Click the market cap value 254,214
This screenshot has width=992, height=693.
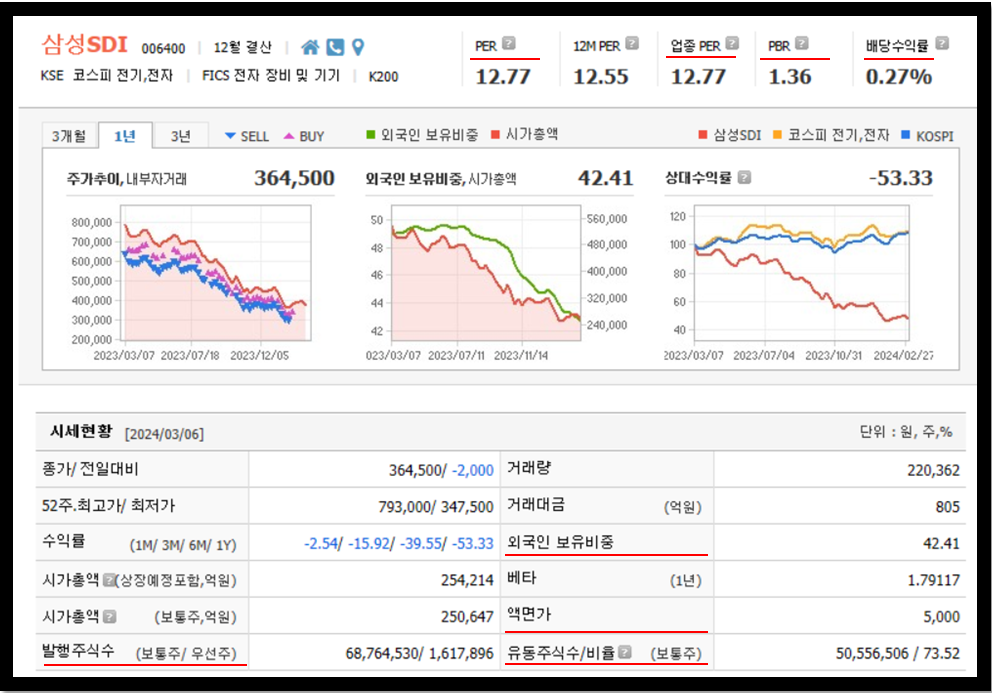[467, 580]
